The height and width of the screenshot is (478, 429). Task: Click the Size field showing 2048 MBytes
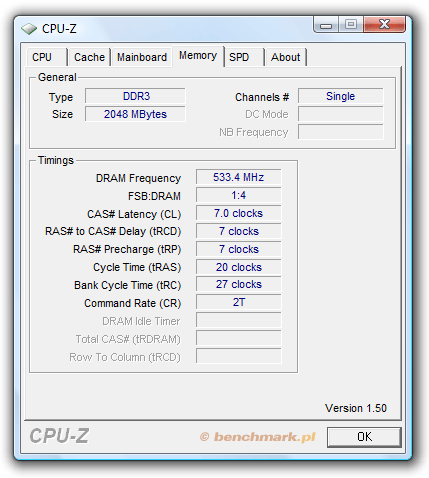(135, 114)
